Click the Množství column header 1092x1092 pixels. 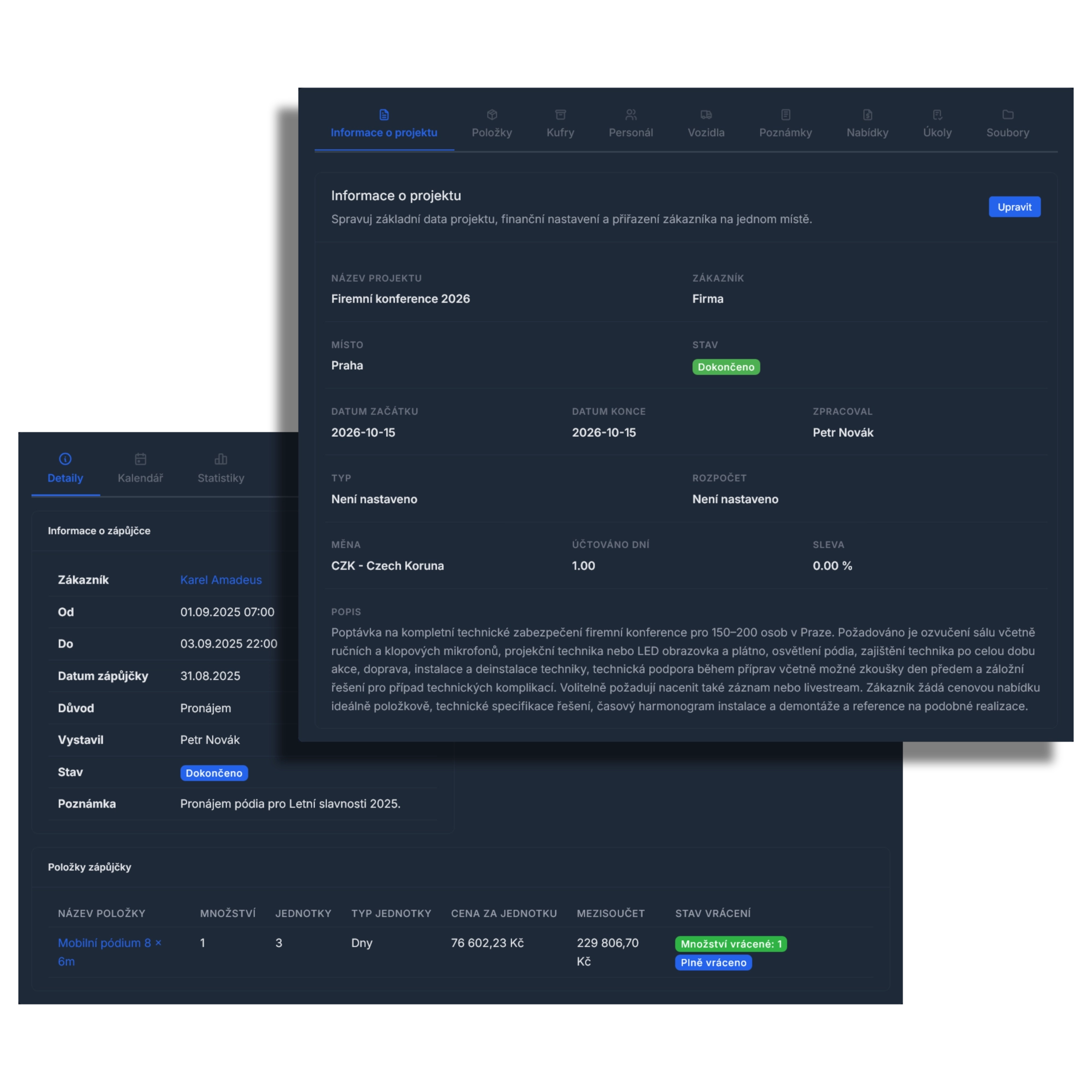tap(227, 913)
